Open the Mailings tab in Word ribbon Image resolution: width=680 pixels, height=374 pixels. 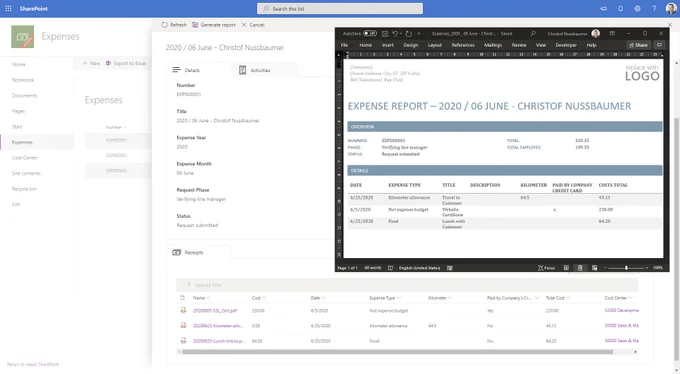[493, 45]
